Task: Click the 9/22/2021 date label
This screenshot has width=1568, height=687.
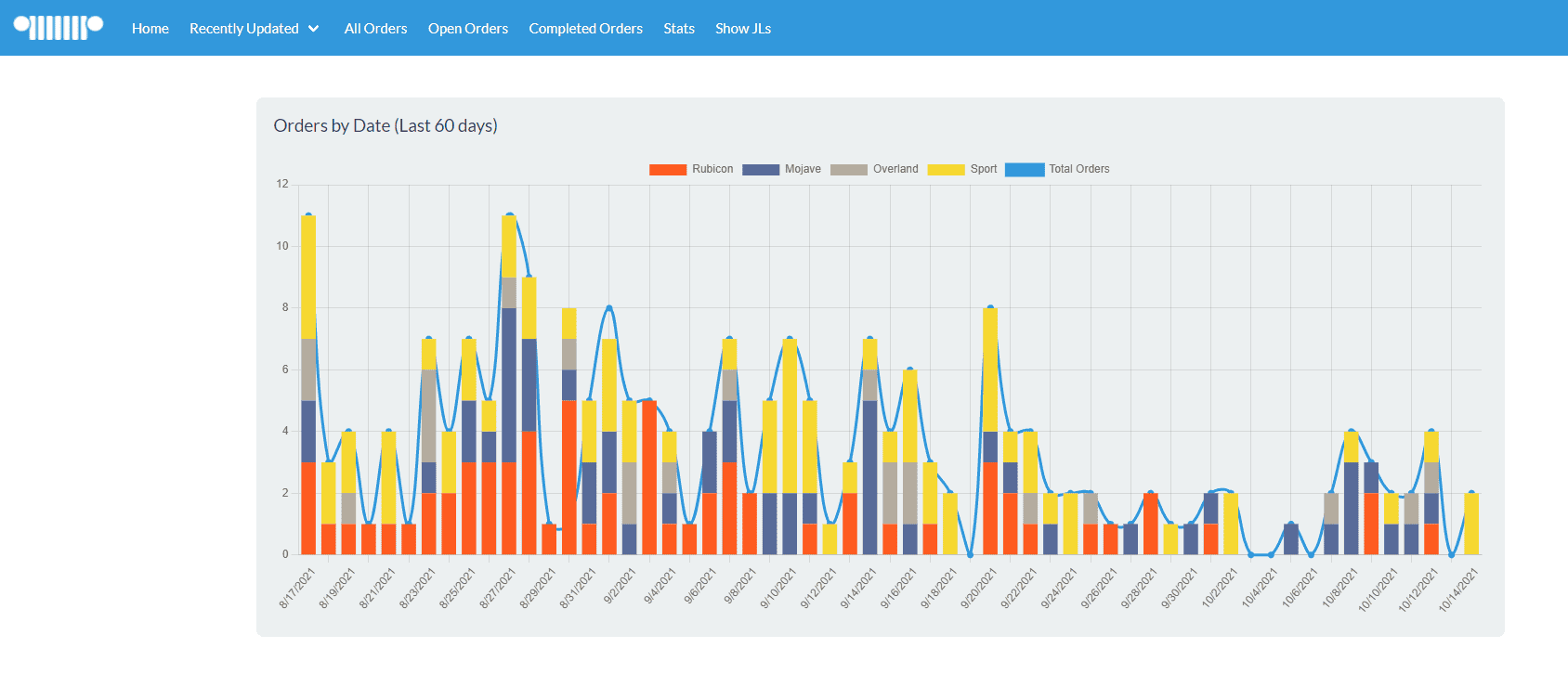Action: pos(1019,589)
